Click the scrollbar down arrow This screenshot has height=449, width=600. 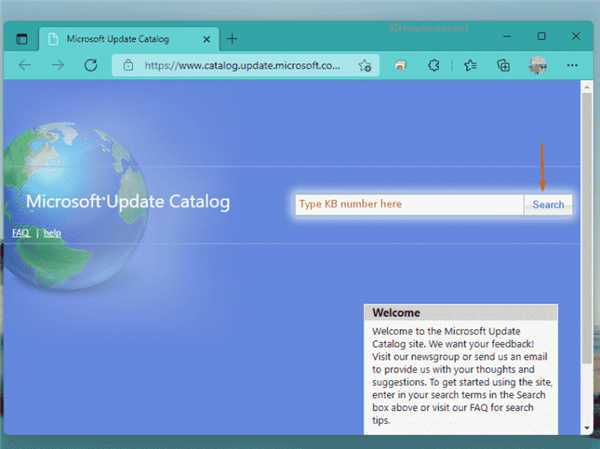(x=586, y=427)
